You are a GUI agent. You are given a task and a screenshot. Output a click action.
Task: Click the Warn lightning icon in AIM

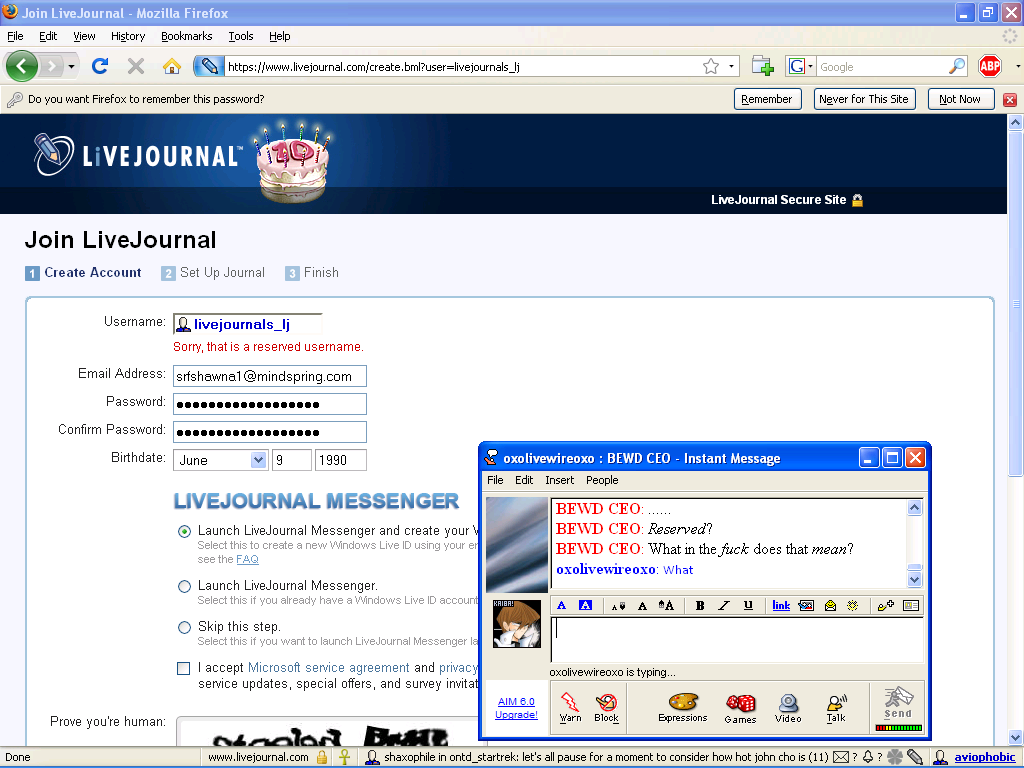tap(570, 707)
